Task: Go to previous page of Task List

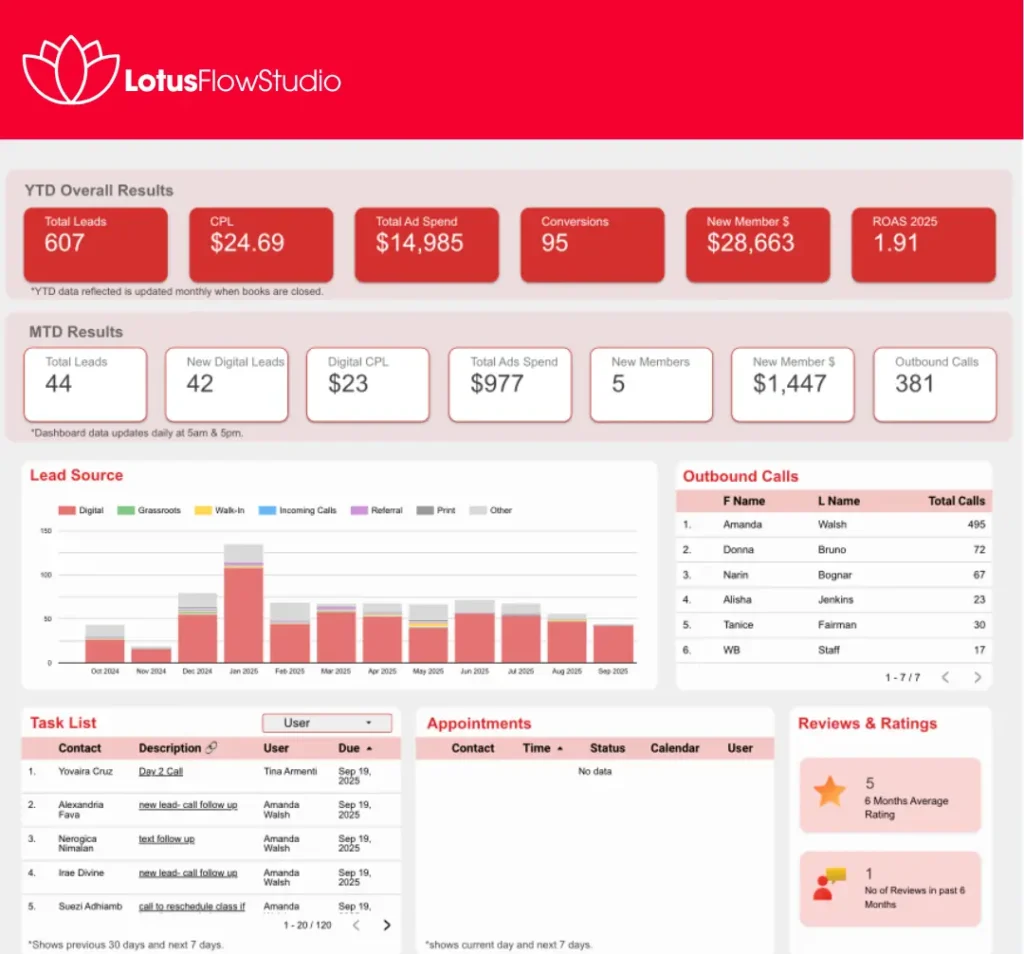Action: [356, 925]
